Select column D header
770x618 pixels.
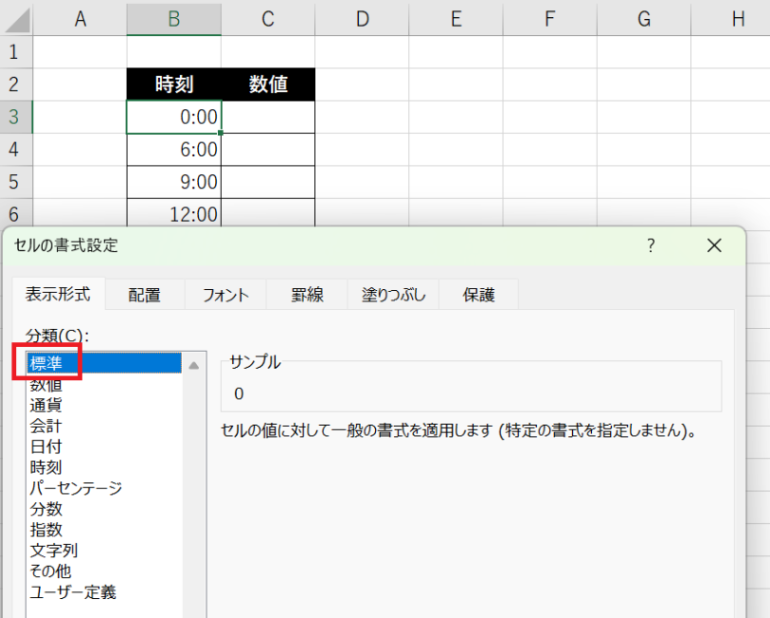(362, 19)
